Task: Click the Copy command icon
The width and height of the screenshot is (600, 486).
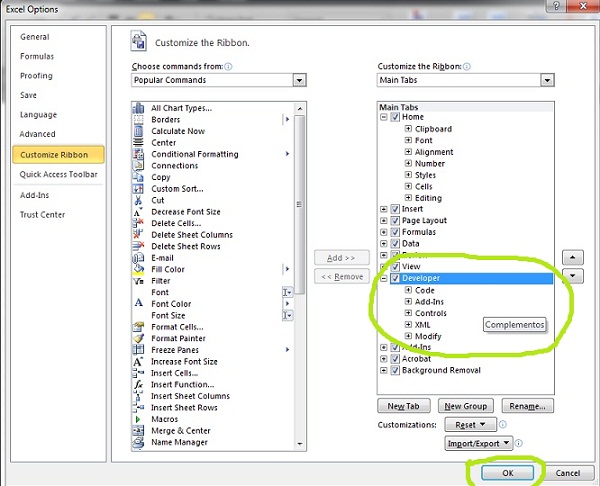Action: click(138, 177)
